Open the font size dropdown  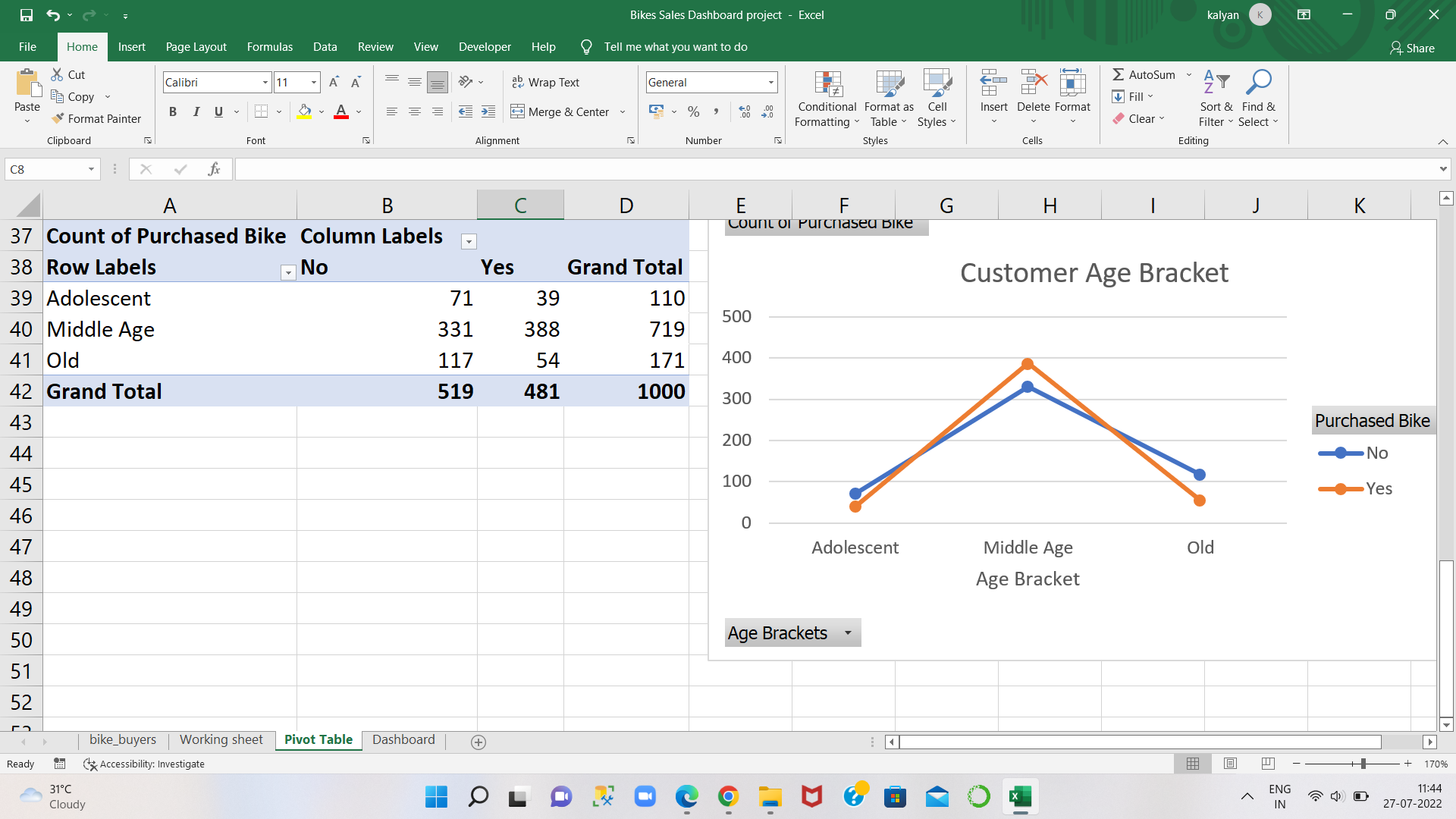pos(312,82)
